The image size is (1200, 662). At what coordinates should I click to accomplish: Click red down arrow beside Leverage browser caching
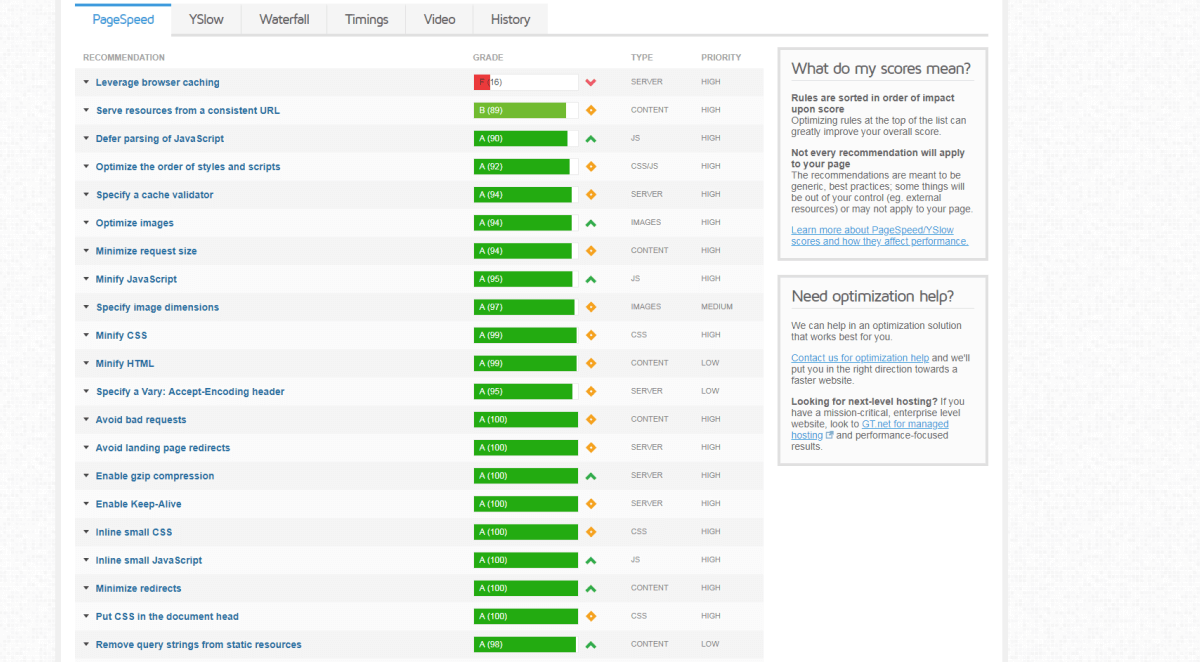pyautogui.click(x=591, y=83)
